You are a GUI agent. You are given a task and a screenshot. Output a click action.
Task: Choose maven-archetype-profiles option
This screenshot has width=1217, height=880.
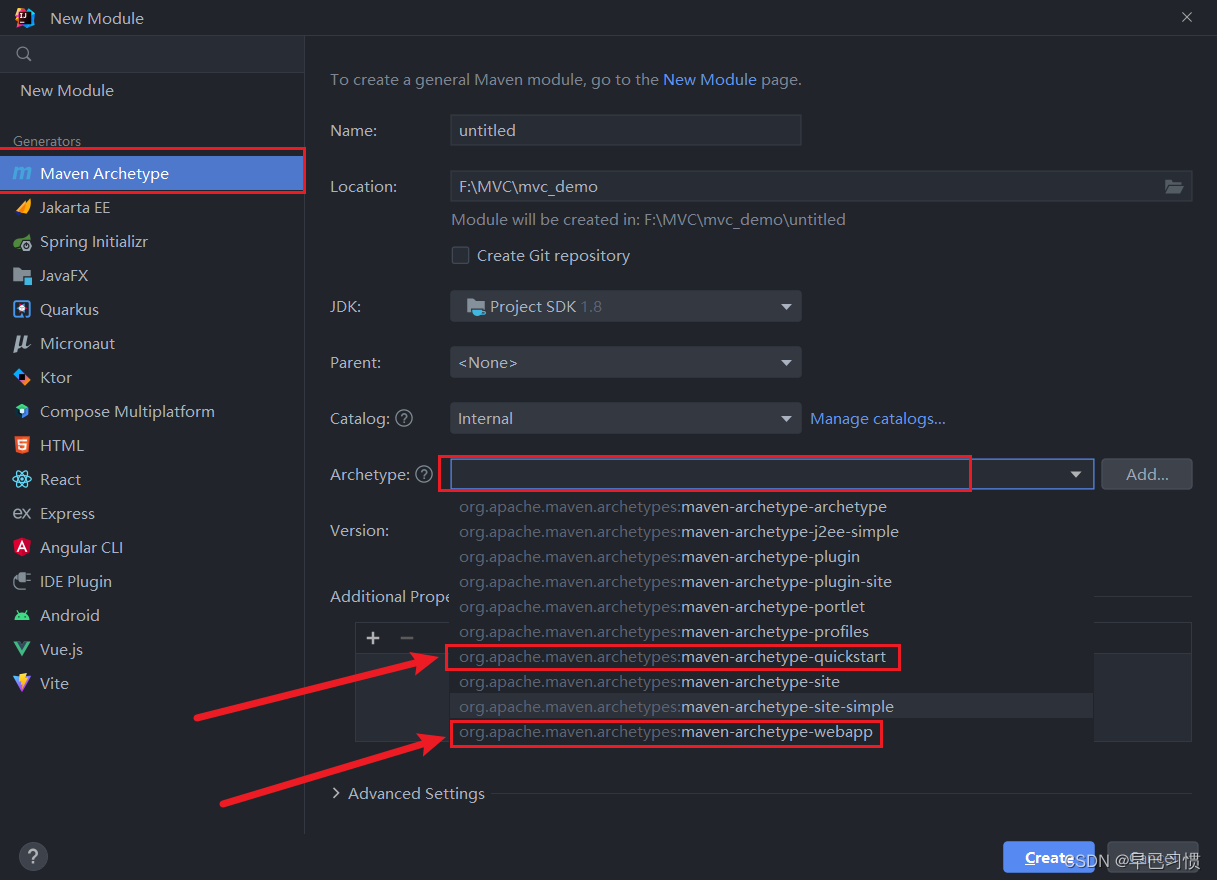(x=771, y=632)
